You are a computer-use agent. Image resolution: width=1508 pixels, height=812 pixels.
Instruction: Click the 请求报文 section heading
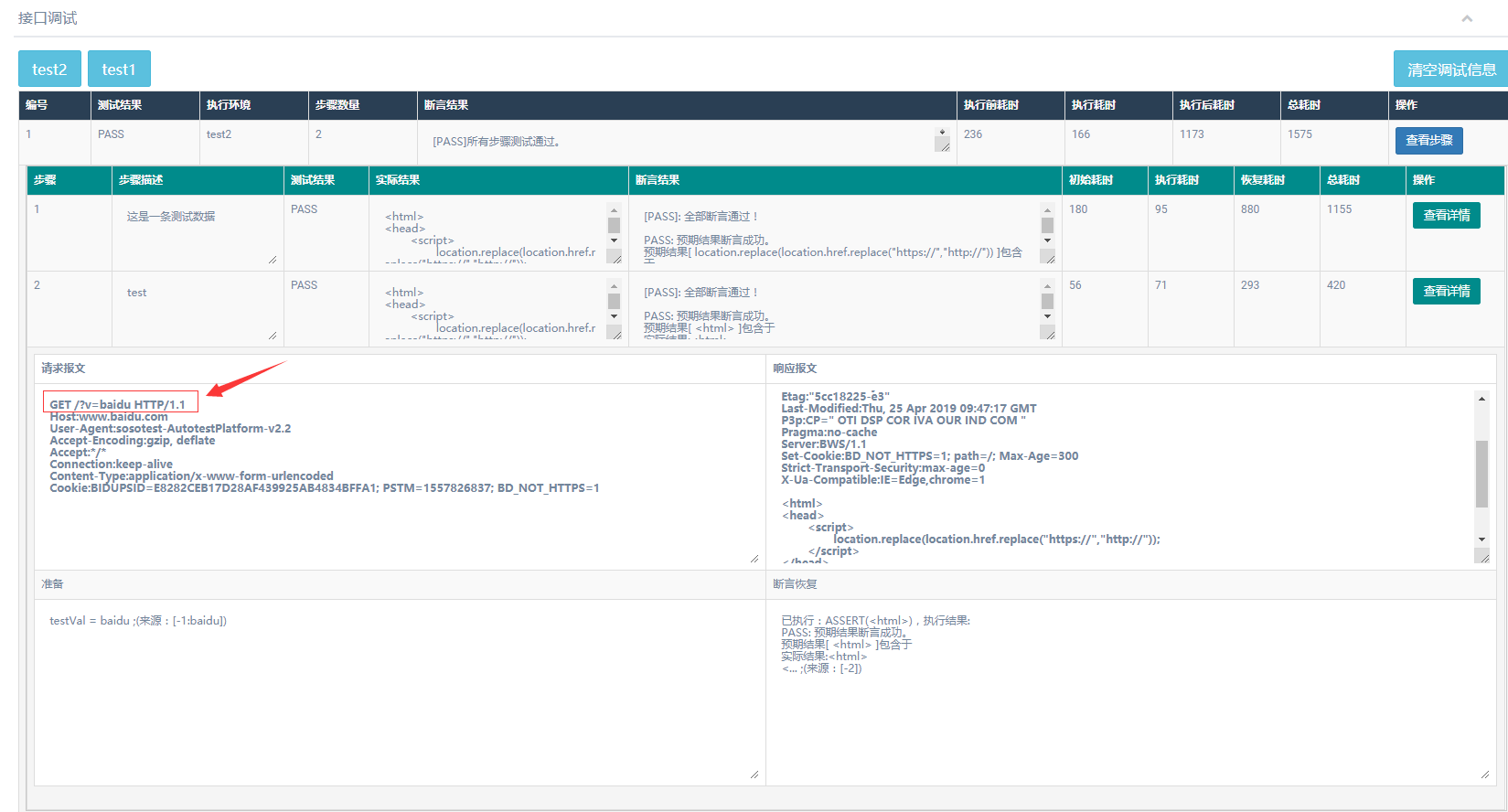pyautogui.click(x=63, y=369)
